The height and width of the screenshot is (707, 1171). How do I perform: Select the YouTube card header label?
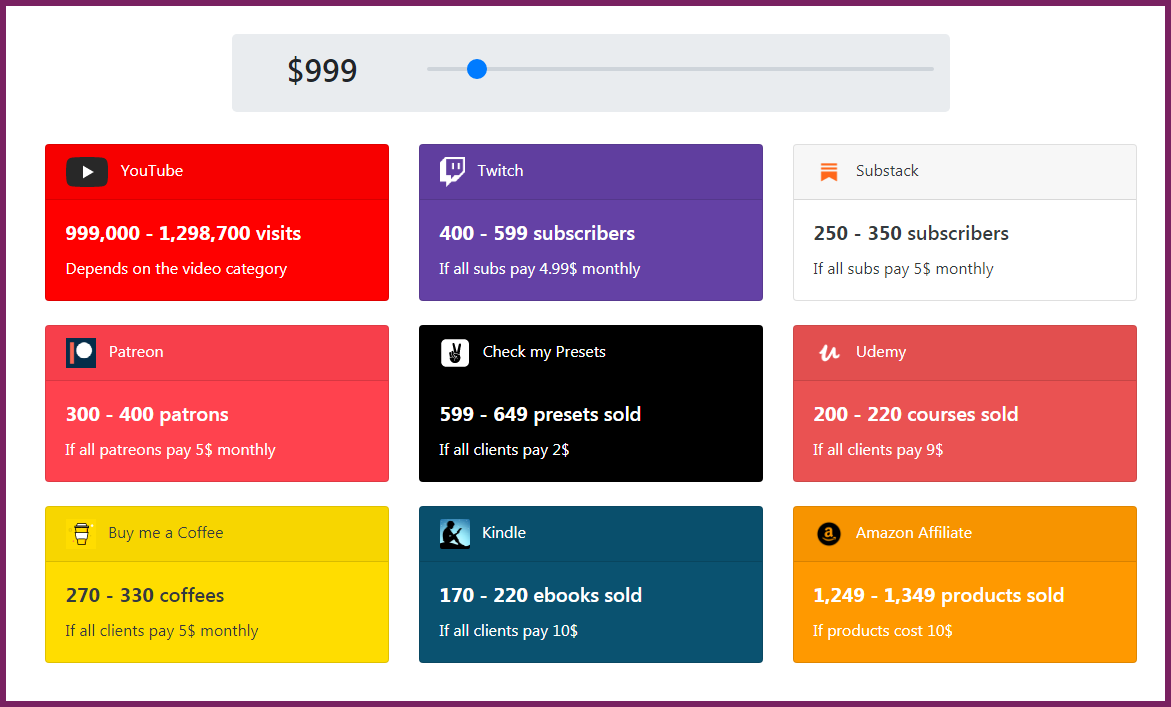152,171
